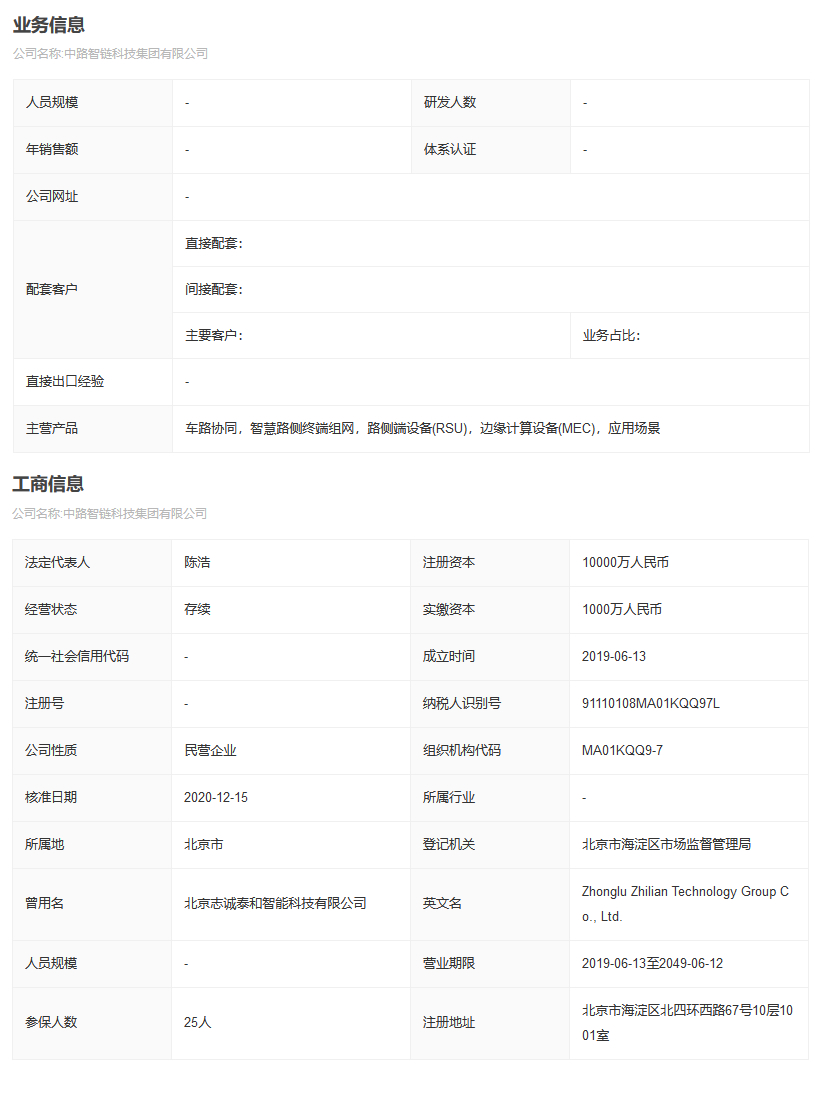The height and width of the screenshot is (1100, 826).
Task: Click organization code MA01KQQ9-7
Action: pyautogui.click(x=622, y=751)
